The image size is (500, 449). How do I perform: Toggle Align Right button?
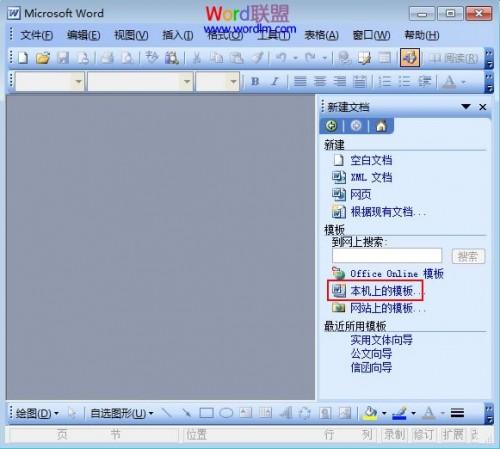tap(340, 81)
